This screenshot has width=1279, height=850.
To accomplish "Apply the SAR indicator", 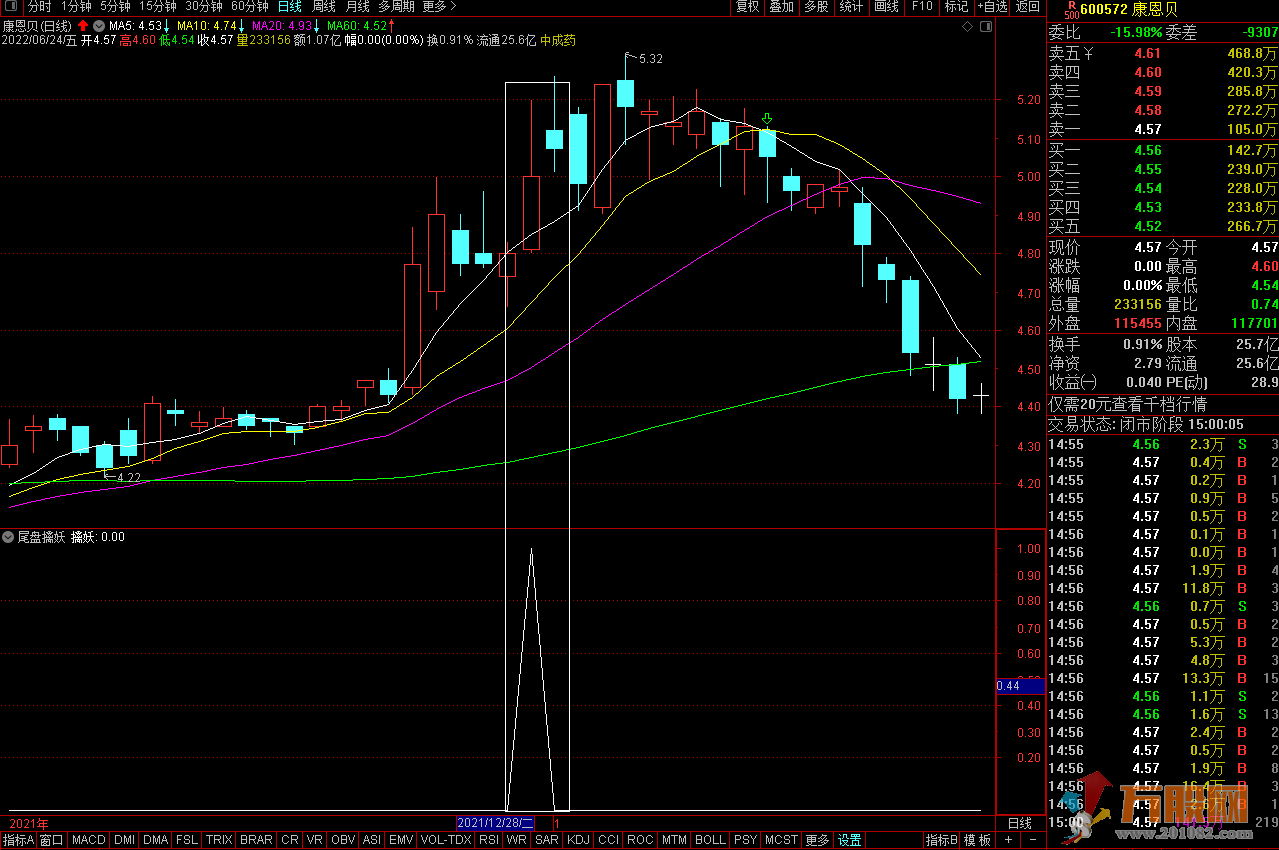I will (547, 840).
